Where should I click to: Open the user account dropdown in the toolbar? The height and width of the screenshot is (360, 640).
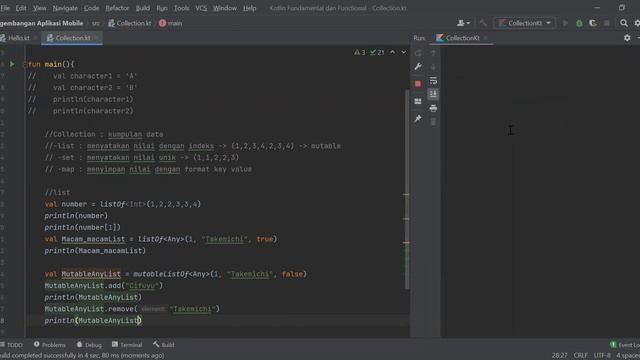click(x=463, y=23)
